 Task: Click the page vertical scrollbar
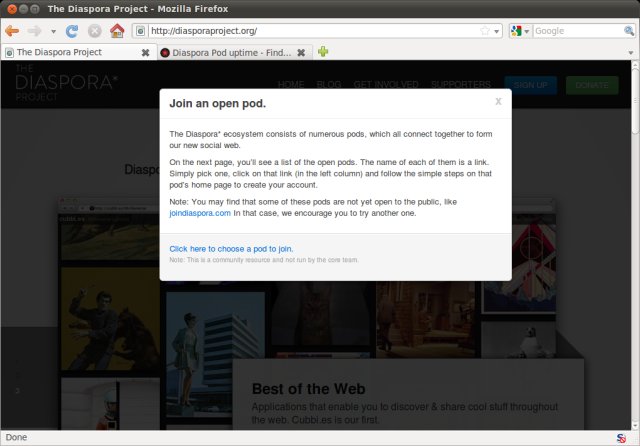634,250
